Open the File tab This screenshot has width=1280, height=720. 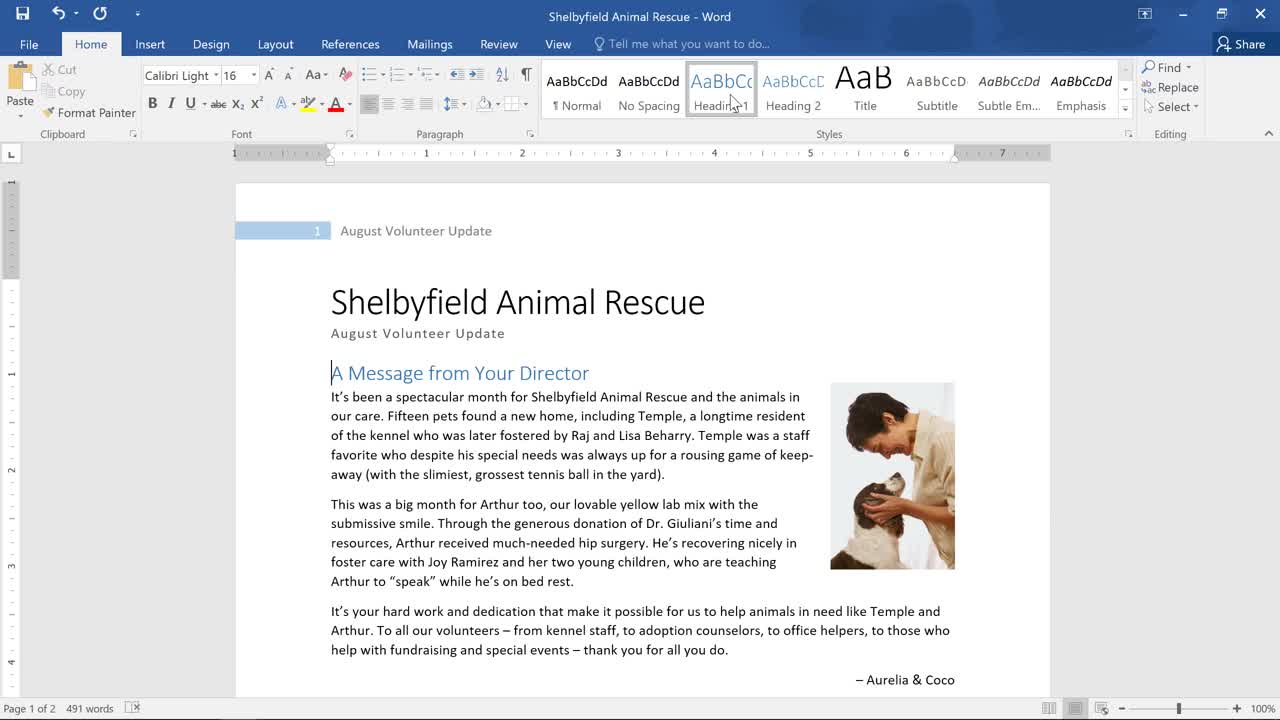29,44
